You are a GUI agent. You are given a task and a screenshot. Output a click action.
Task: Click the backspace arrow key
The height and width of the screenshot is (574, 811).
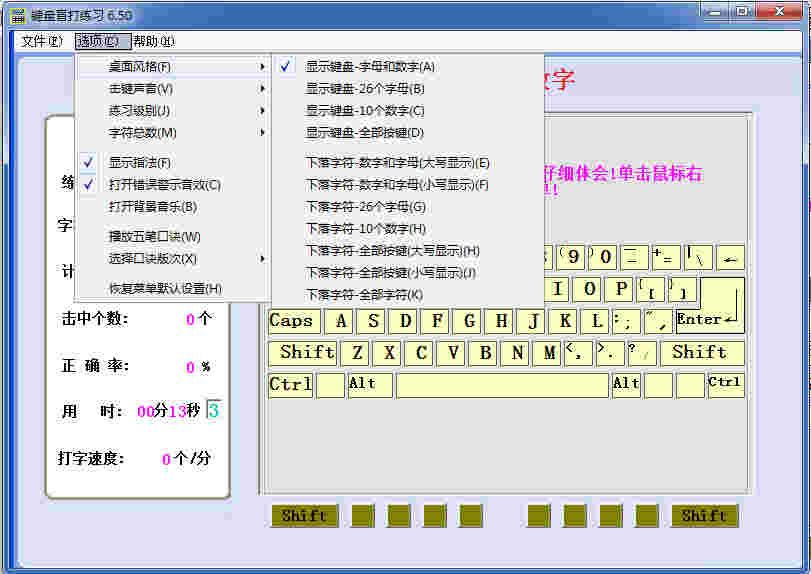point(731,257)
